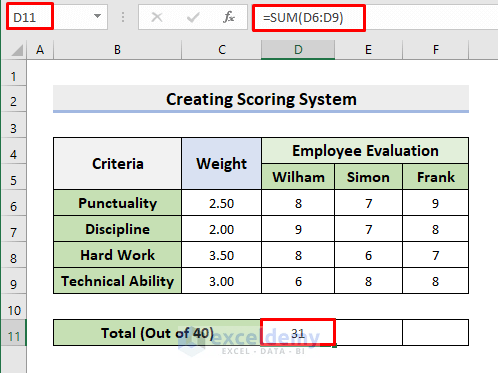Select the Discipline weight cell 2.00
The width and height of the screenshot is (498, 373).
(221, 229)
